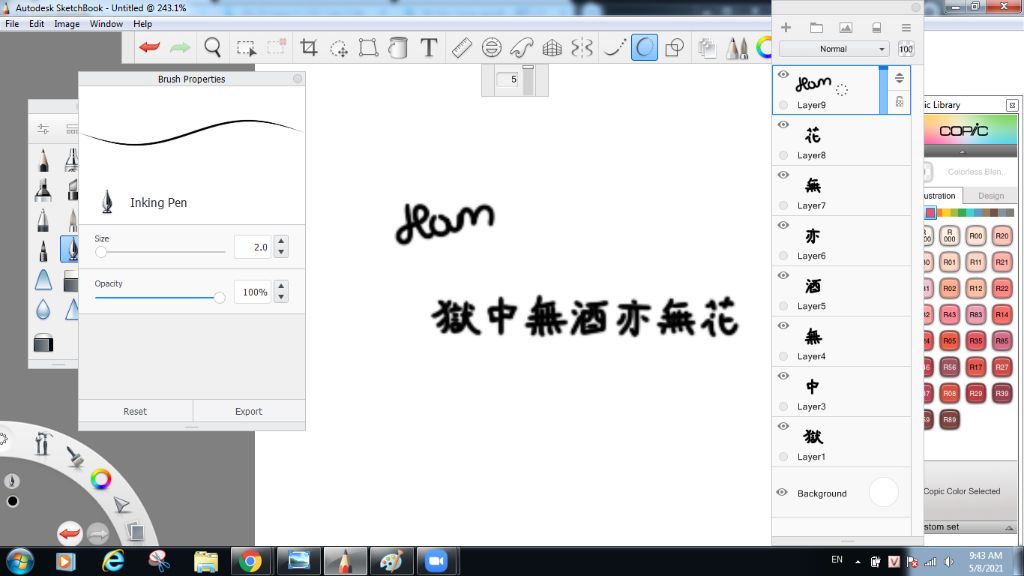The width and height of the screenshot is (1024, 576).
Task: Collapse the Copic banner arrow
Action: (x=962, y=152)
